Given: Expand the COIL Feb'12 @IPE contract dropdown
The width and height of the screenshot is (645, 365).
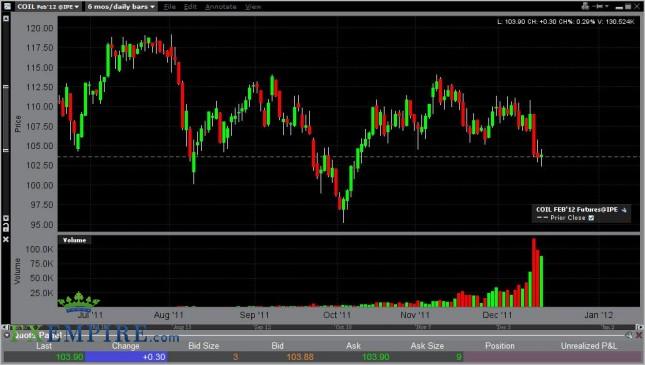Looking at the screenshot, I should (48, 7).
